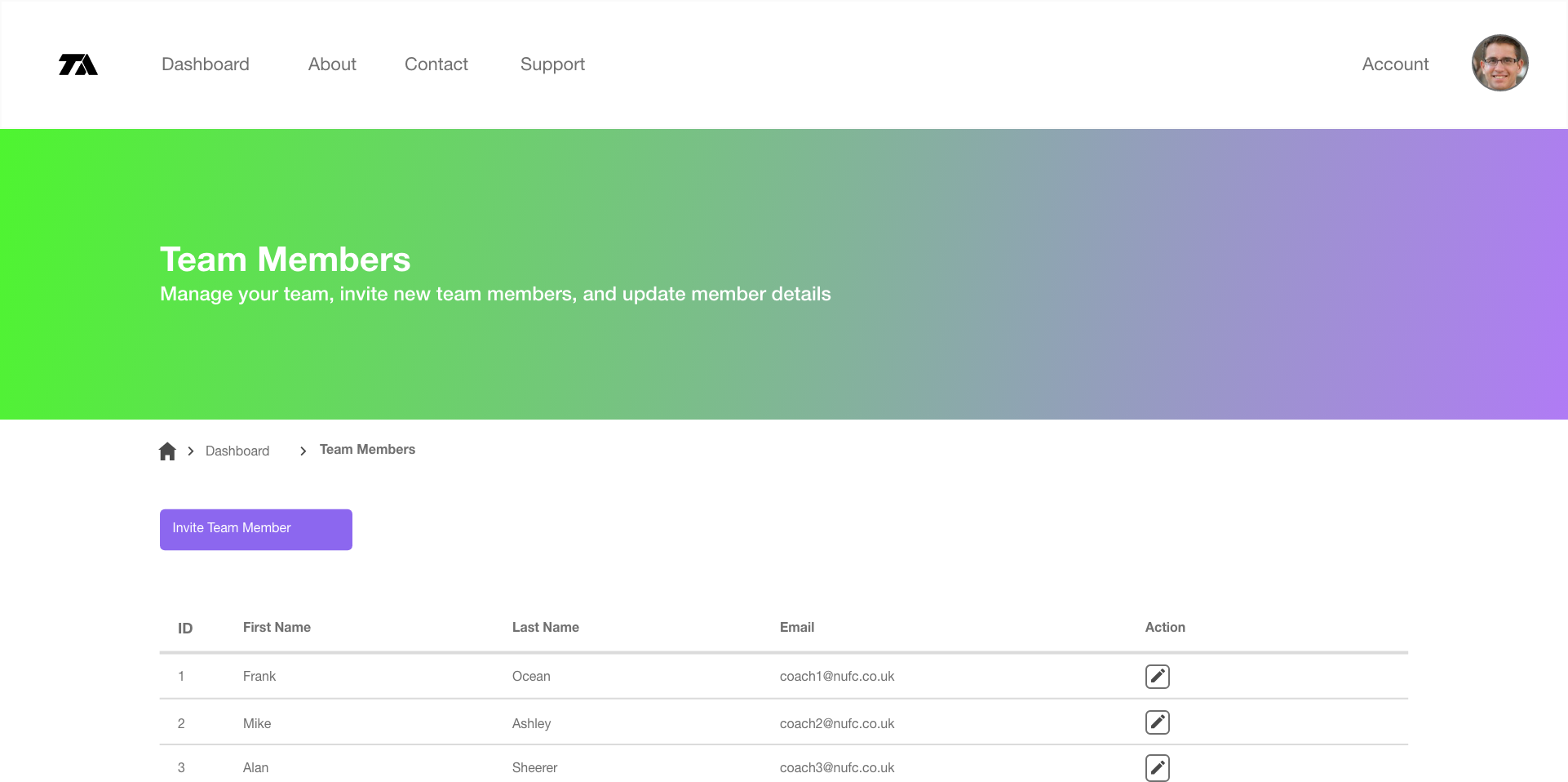Sort by the Email column header
This screenshot has width=1568, height=782.
[x=797, y=627]
